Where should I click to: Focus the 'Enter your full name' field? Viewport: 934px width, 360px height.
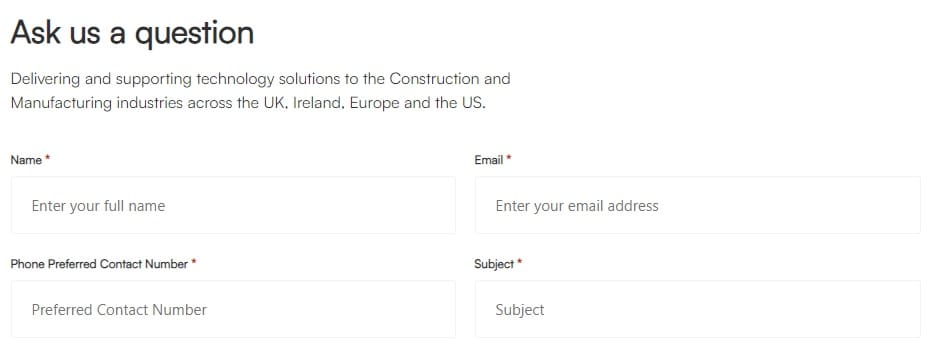coord(233,205)
